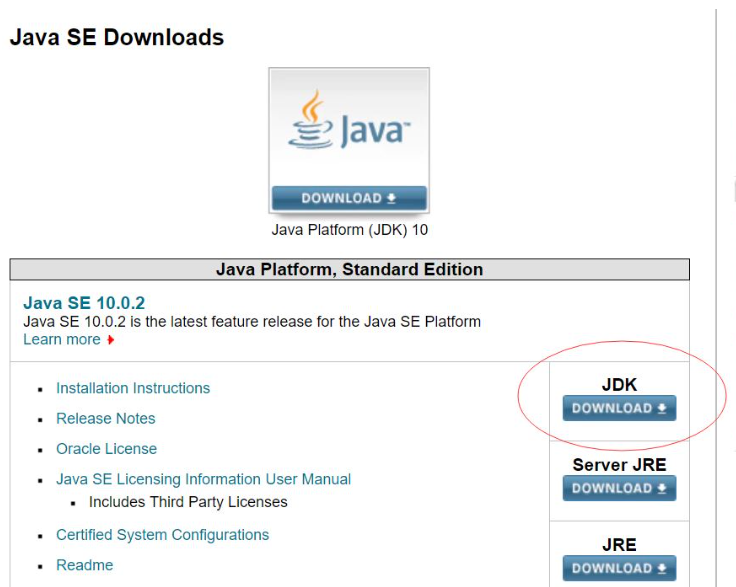Click the Includes Third Party Licenses text

(x=188, y=502)
